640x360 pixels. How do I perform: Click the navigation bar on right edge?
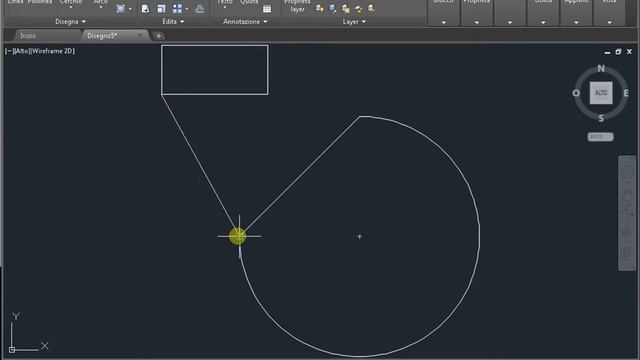tap(627, 213)
